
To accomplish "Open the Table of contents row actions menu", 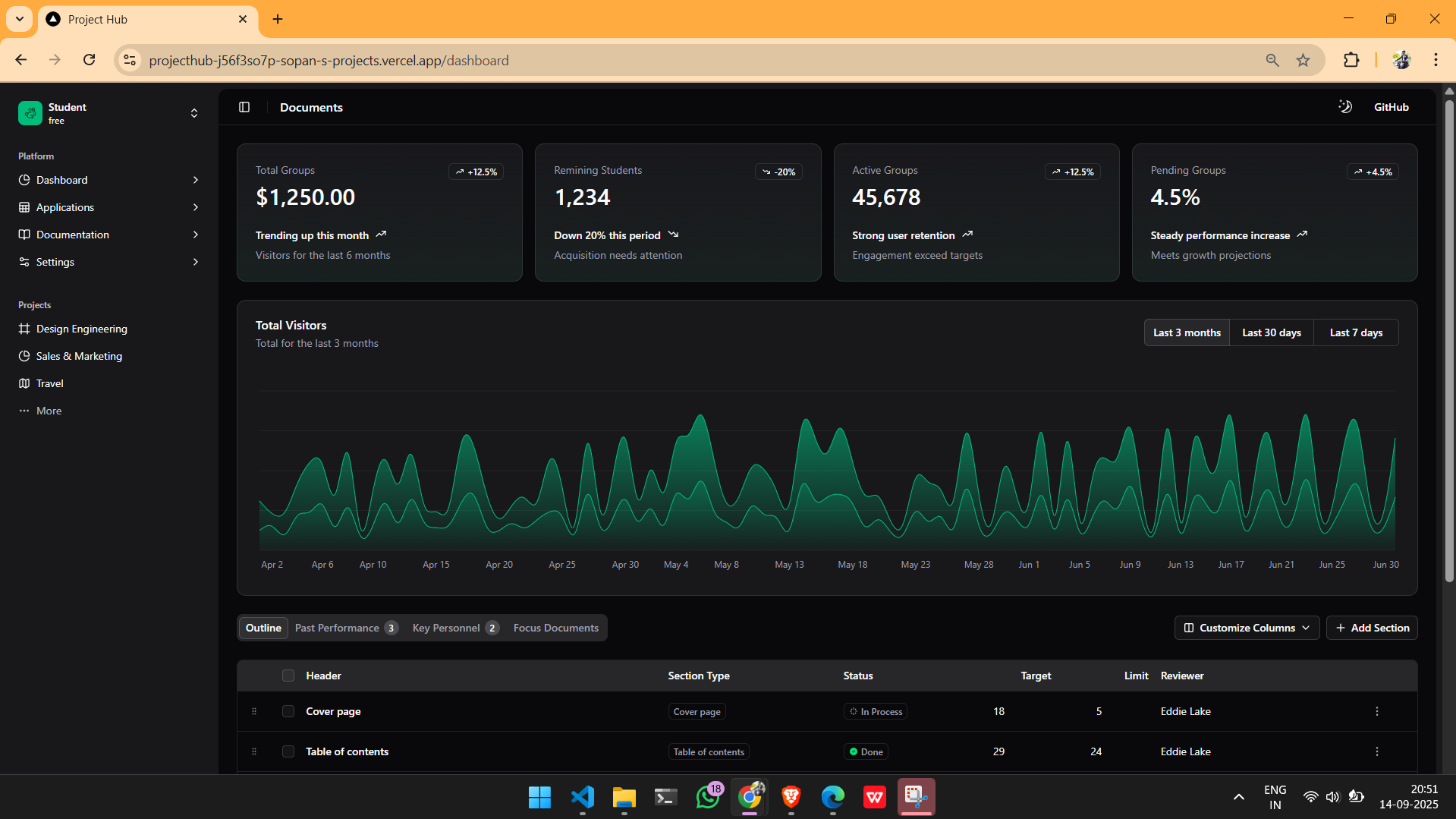I will 1377,751.
